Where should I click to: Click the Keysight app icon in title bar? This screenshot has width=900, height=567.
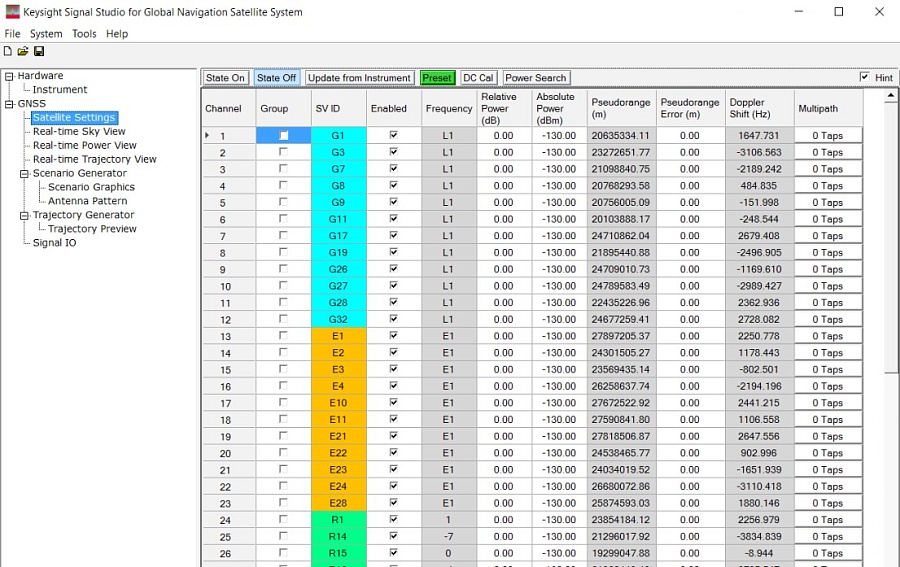[x=12, y=12]
